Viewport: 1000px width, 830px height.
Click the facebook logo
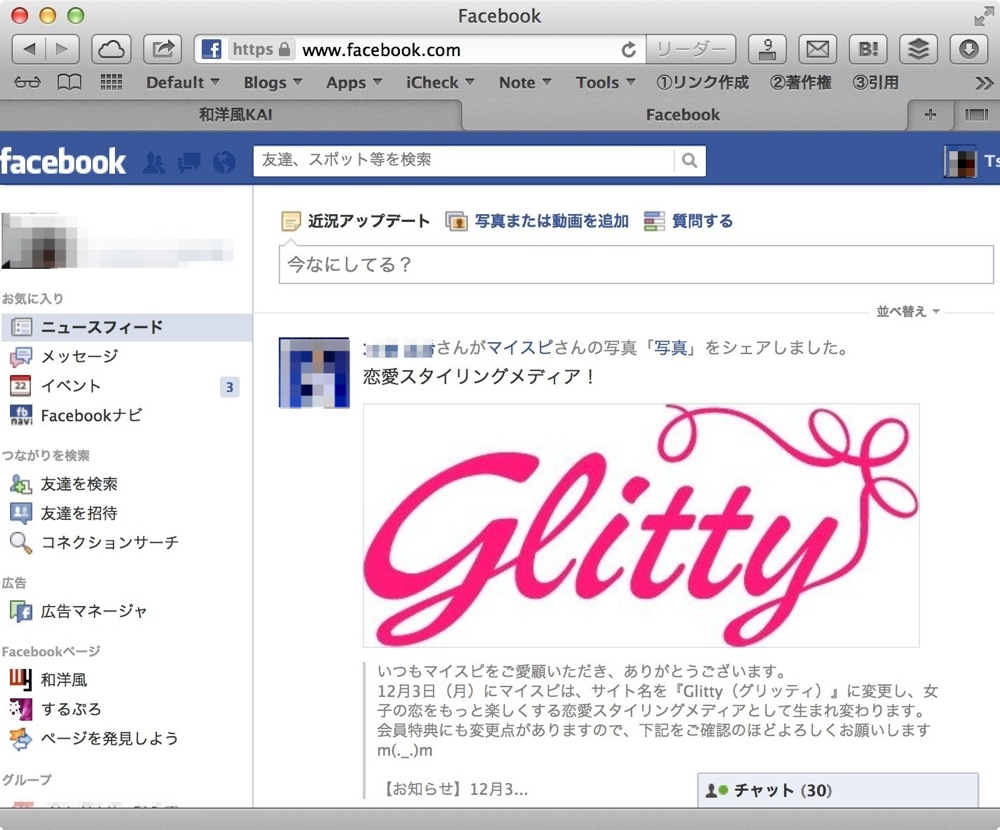(62, 161)
